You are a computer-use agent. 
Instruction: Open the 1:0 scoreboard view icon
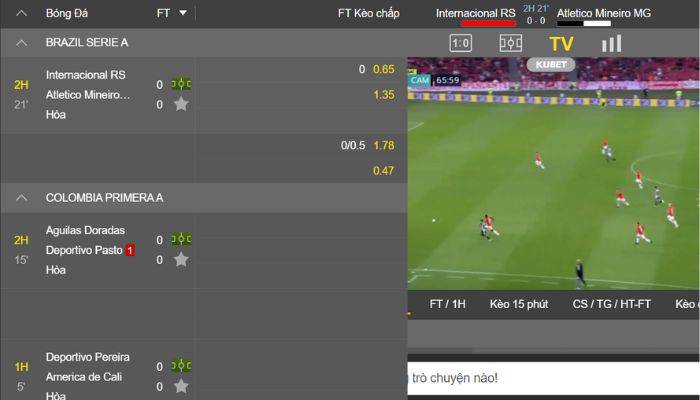[x=460, y=43]
